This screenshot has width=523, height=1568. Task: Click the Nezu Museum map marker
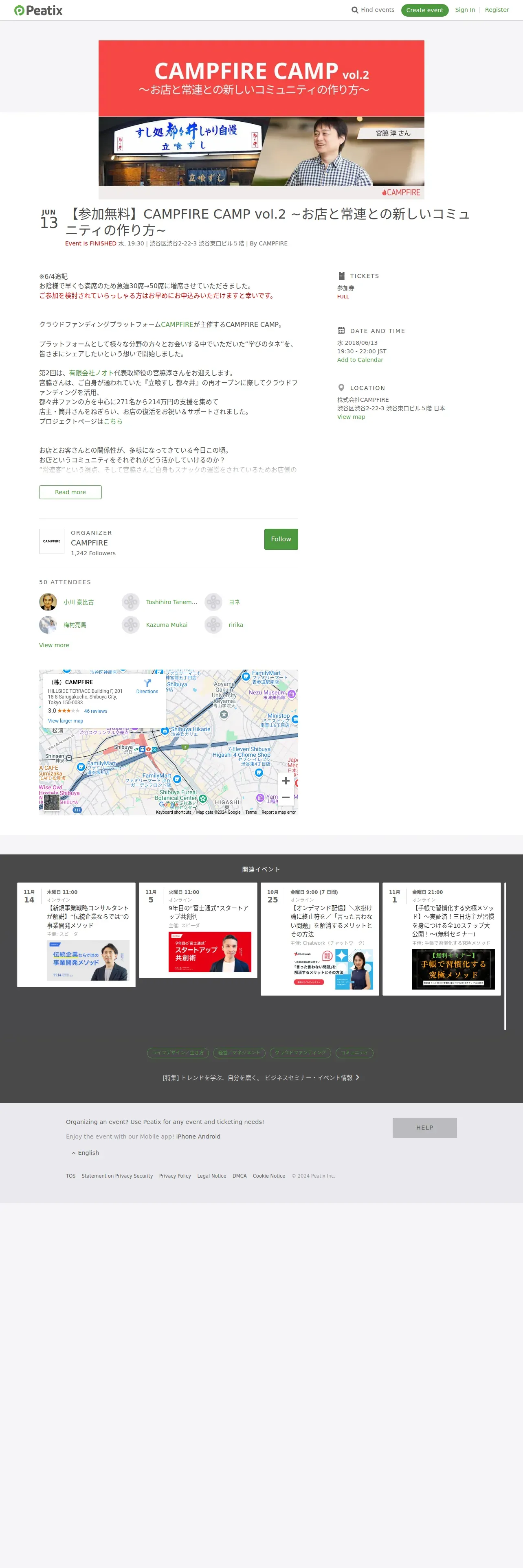(x=292, y=694)
